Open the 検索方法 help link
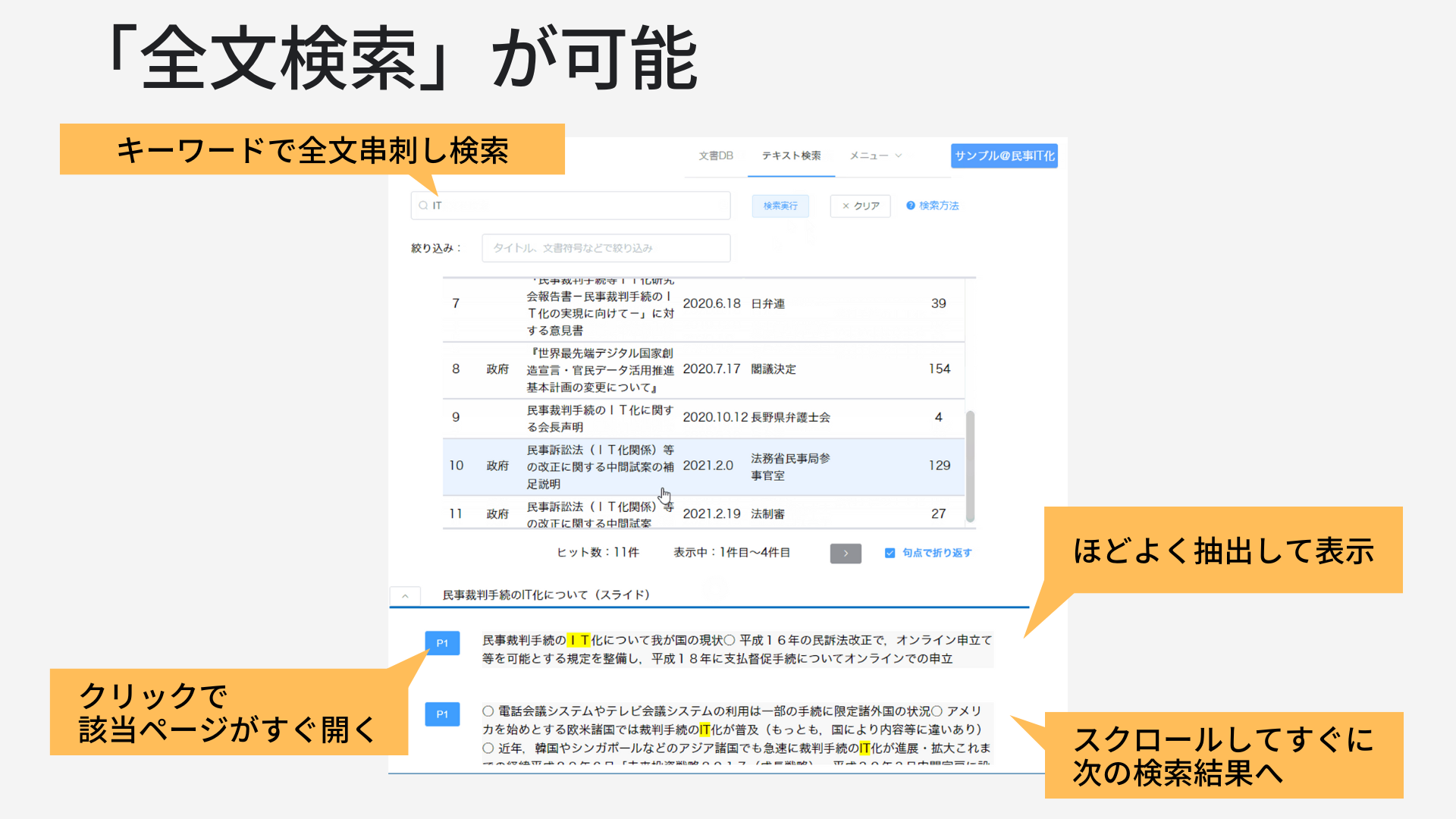This screenshot has width=1456, height=819. (x=939, y=206)
